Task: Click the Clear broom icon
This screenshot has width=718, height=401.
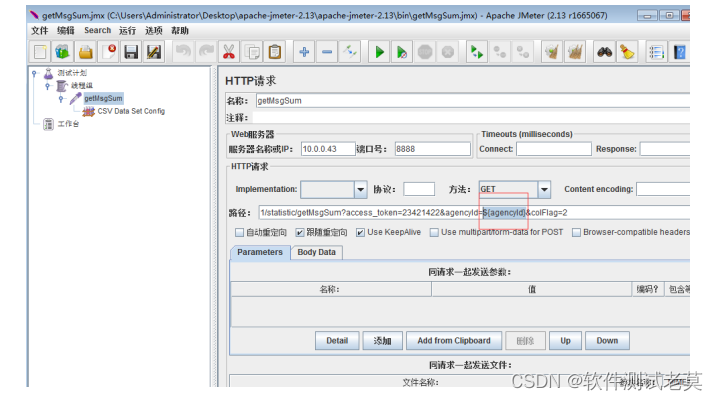Action: click(x=552, y=52)
